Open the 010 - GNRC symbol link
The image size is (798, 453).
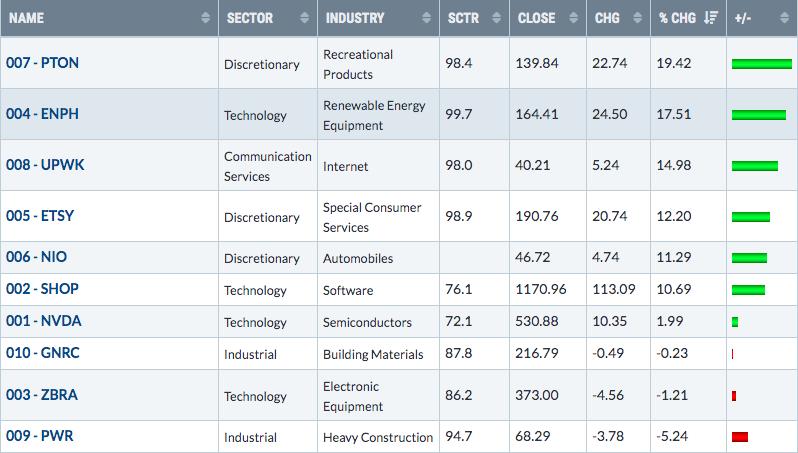[x=43, y=353]
